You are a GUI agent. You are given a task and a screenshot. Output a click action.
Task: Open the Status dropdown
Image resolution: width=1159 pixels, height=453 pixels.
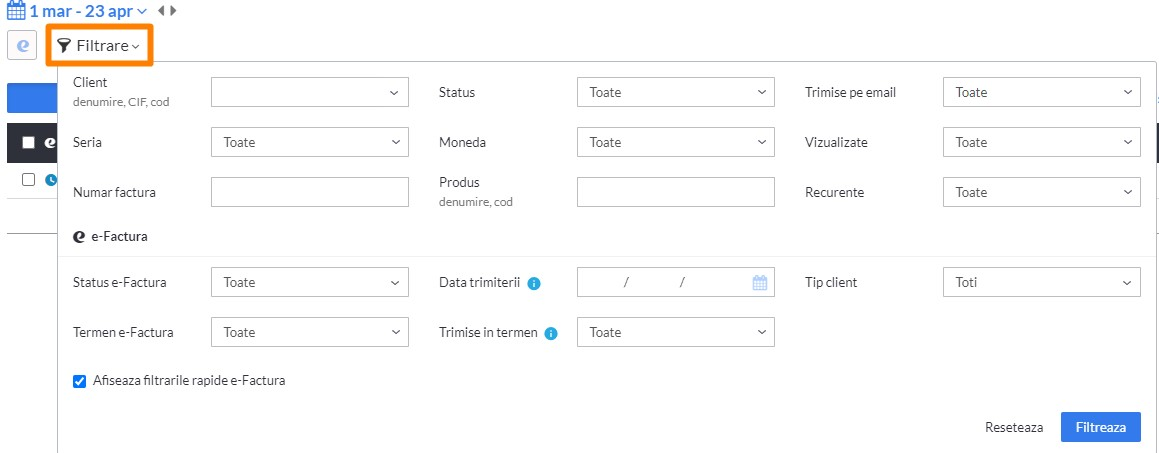(676, 92)
